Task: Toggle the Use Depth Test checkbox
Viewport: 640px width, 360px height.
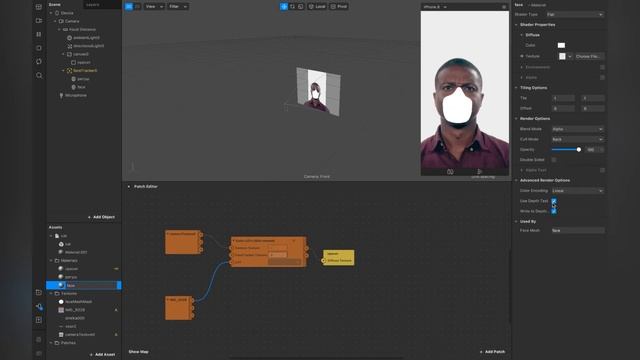Action: point(554,201)
